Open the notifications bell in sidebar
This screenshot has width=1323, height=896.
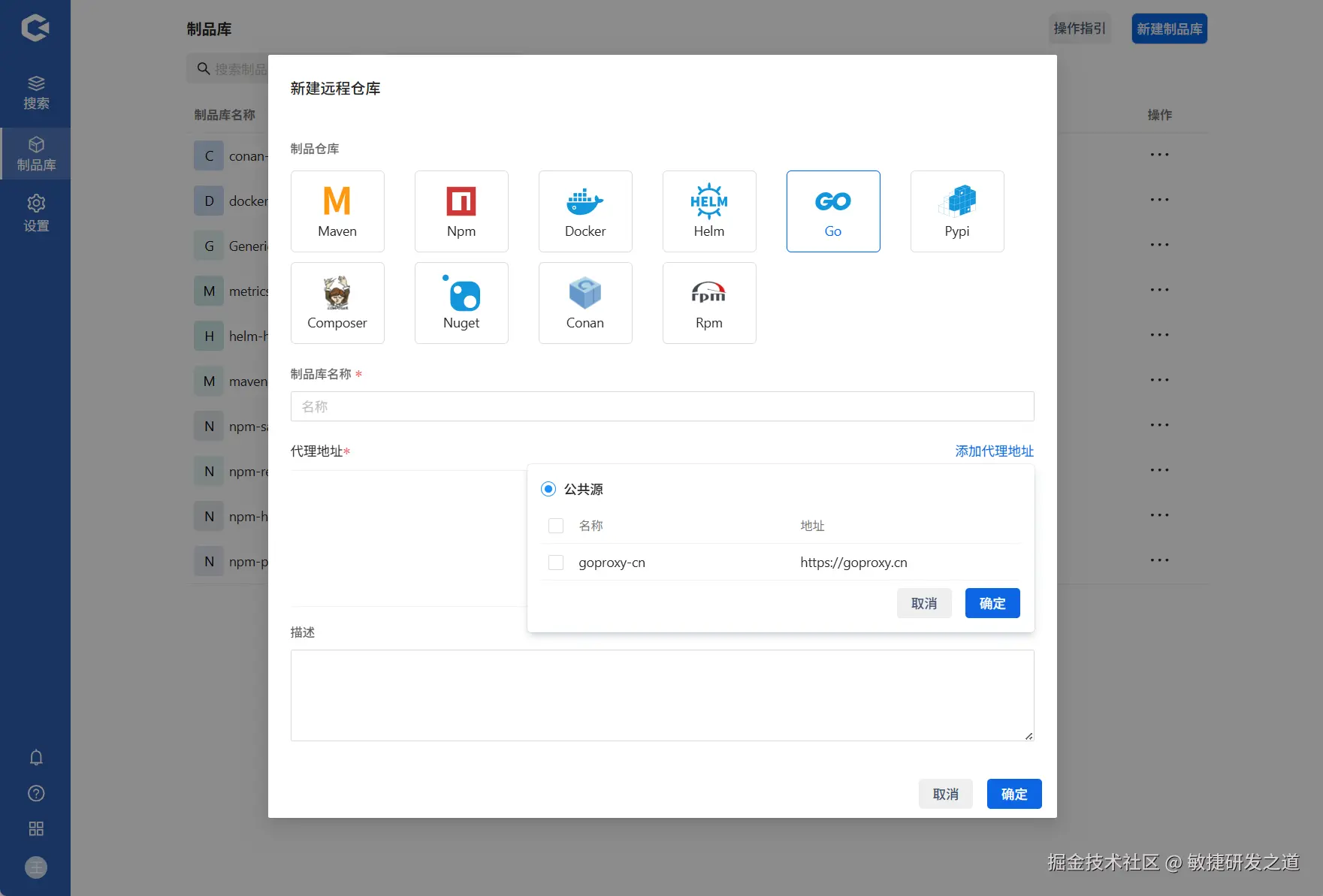[x=36, y=757]
